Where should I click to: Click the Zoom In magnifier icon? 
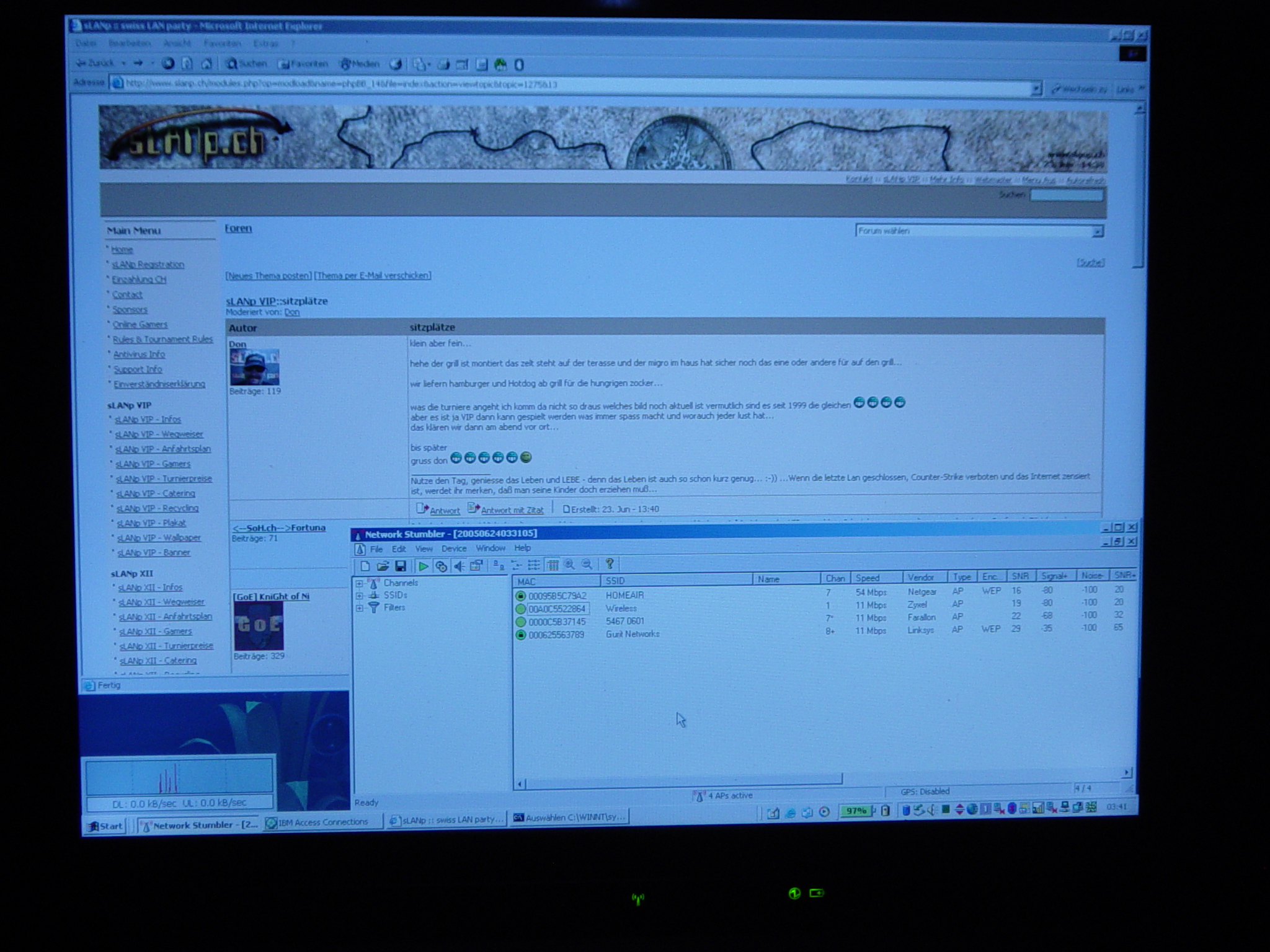click(x=569, y=565)
